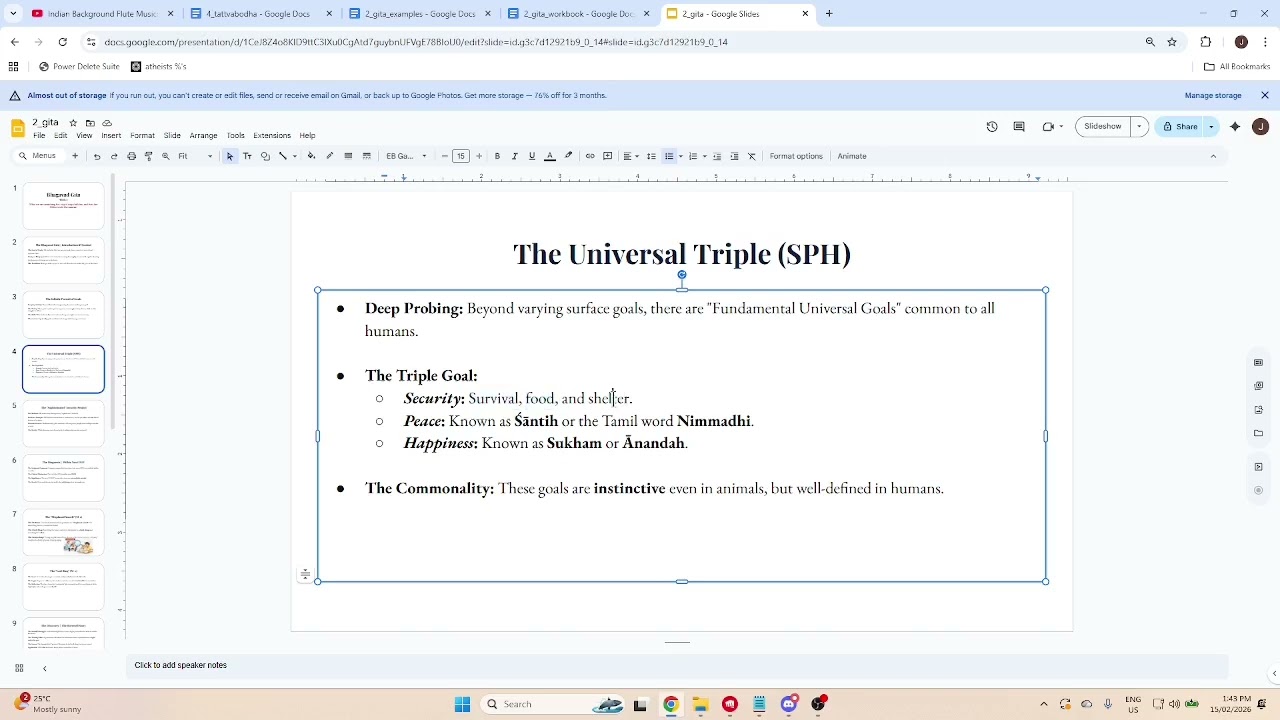Click the Share button
The width and height of the screenshot is (1280, 720).
pos(1179,127)
